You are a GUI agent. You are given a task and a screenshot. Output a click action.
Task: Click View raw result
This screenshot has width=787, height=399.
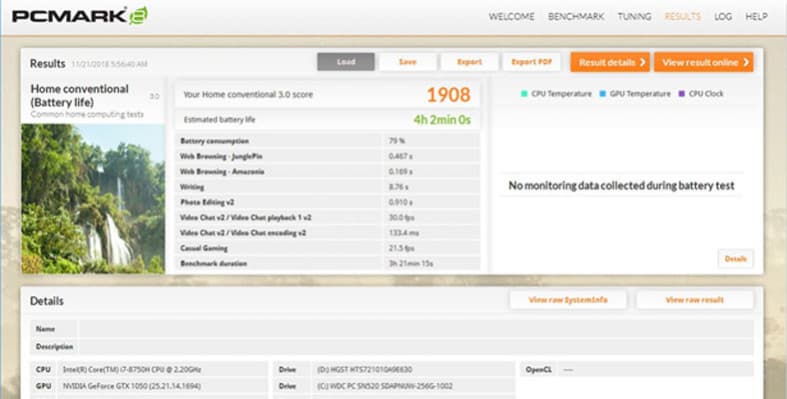tap(695, 300)
